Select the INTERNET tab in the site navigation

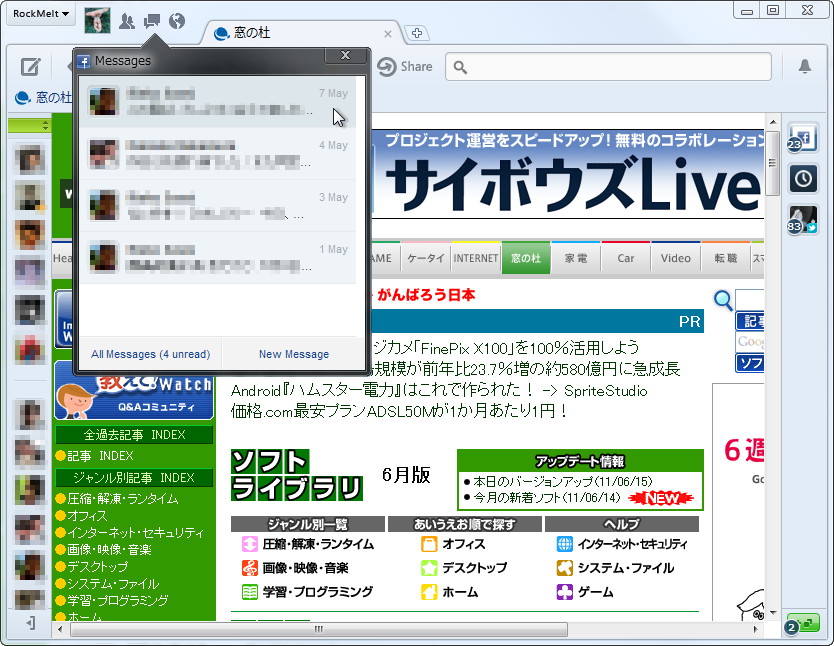(x=475, y=257)
